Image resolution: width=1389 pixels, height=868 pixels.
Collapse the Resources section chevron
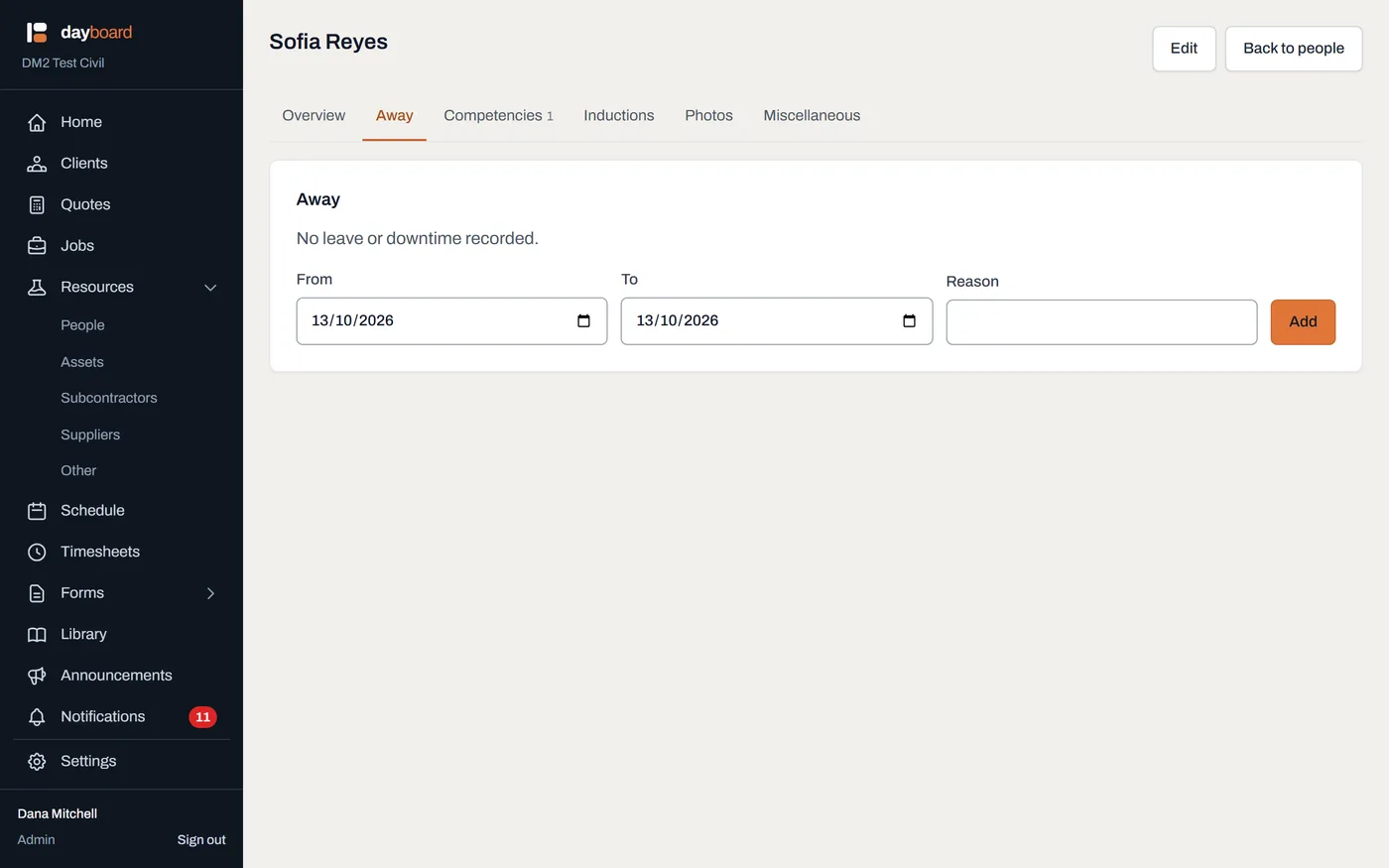(x=210, y=288)
